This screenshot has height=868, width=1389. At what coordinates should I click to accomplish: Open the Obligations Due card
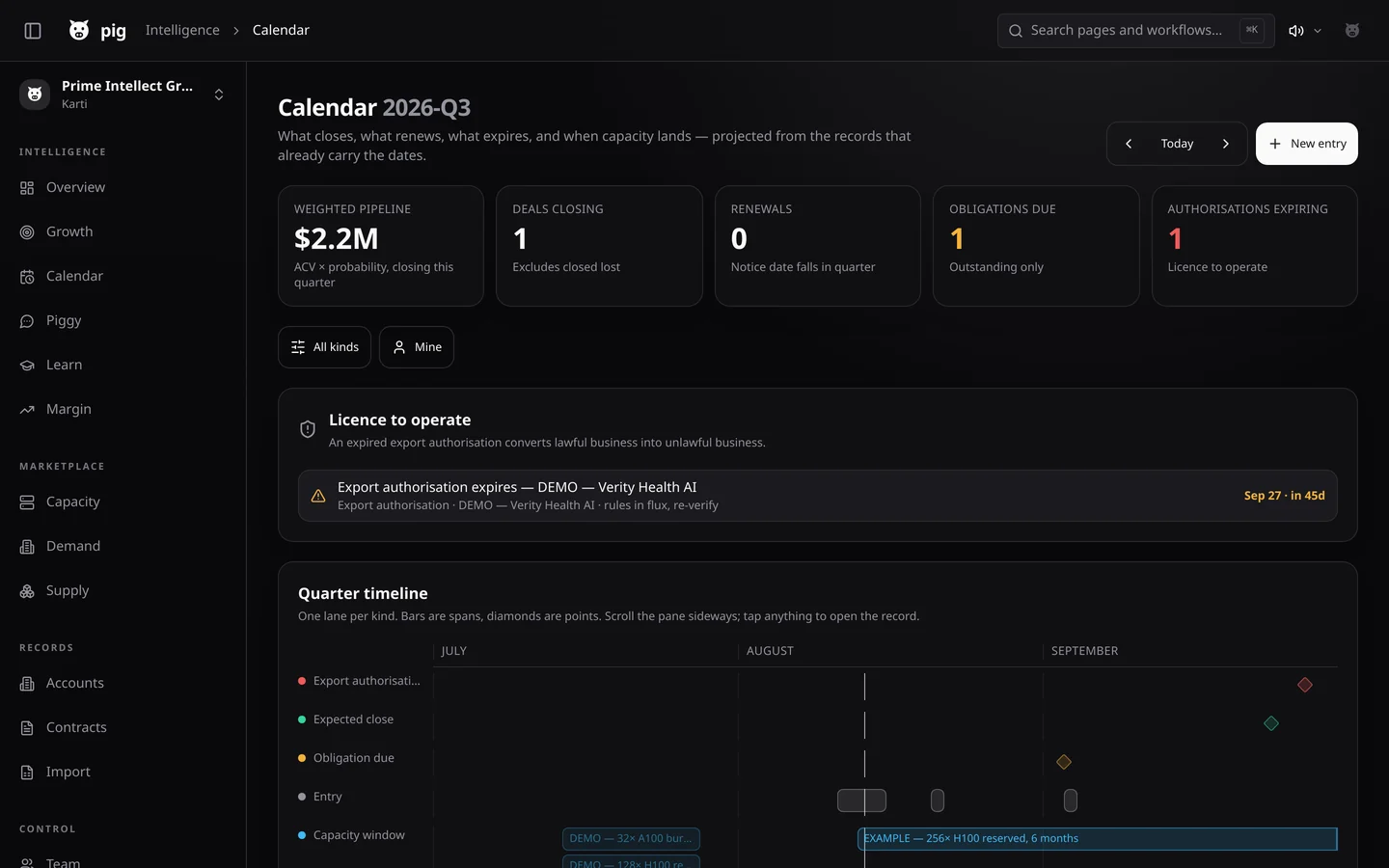[1036, 246]
